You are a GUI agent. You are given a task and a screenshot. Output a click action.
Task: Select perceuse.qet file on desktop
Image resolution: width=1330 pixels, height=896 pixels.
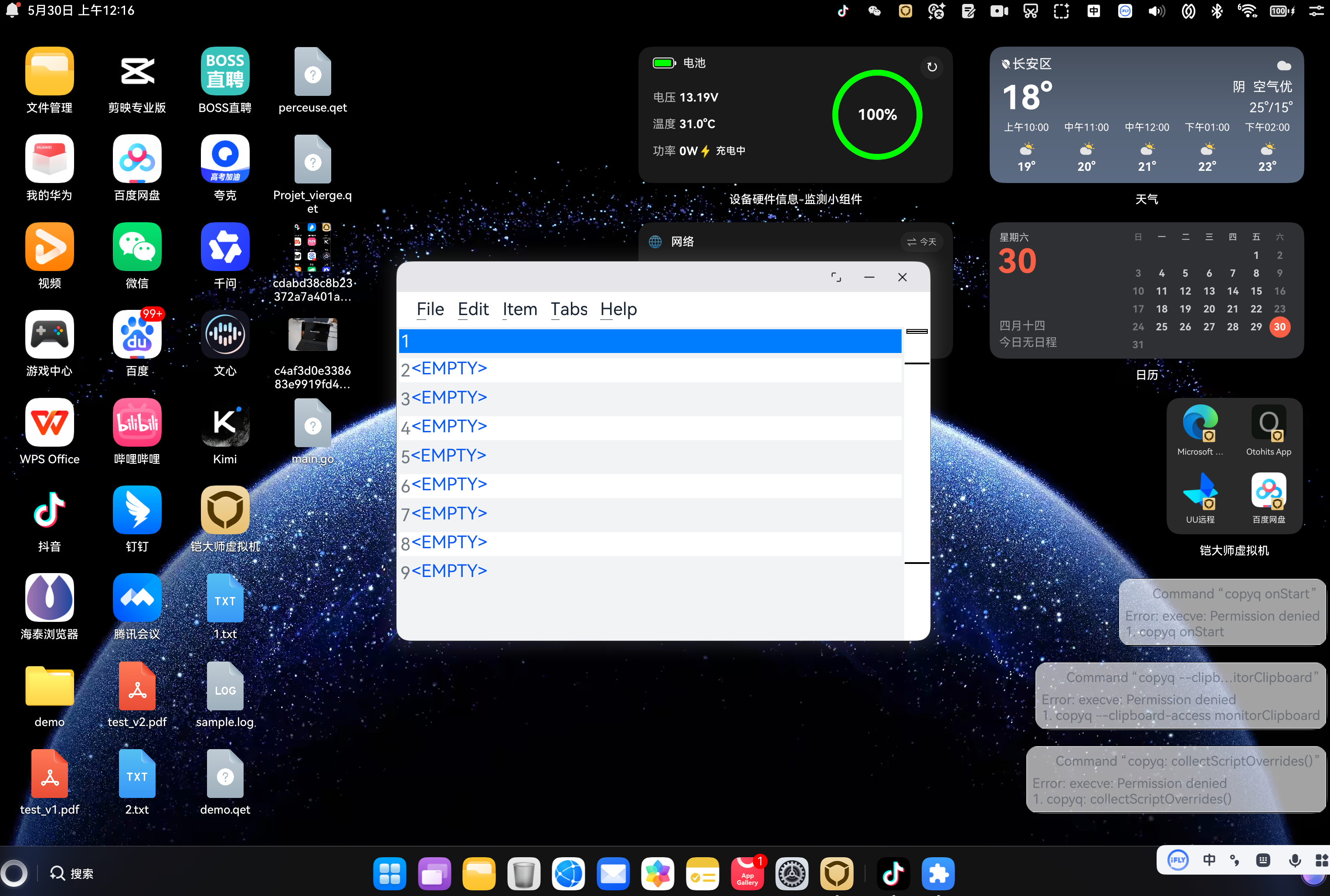pyautogui.click(x=312, y=71)
